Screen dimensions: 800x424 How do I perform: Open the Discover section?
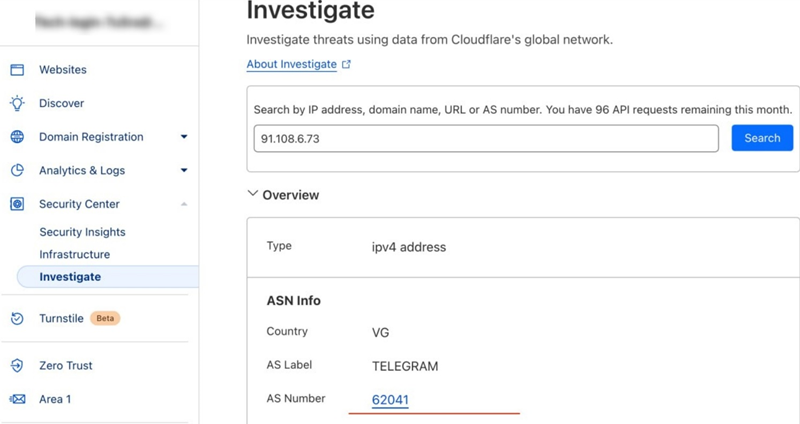tap(62, 103)
